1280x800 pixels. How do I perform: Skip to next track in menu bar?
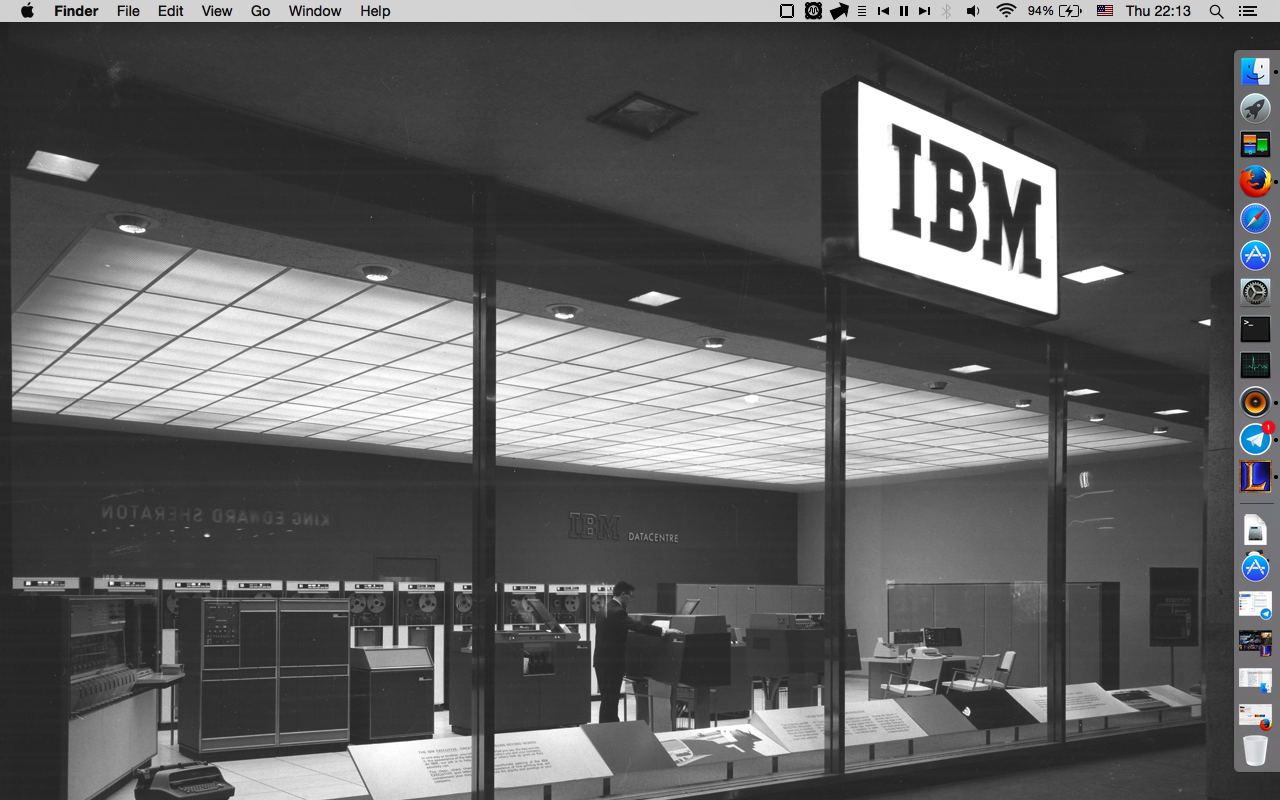(x=925, y=11)
